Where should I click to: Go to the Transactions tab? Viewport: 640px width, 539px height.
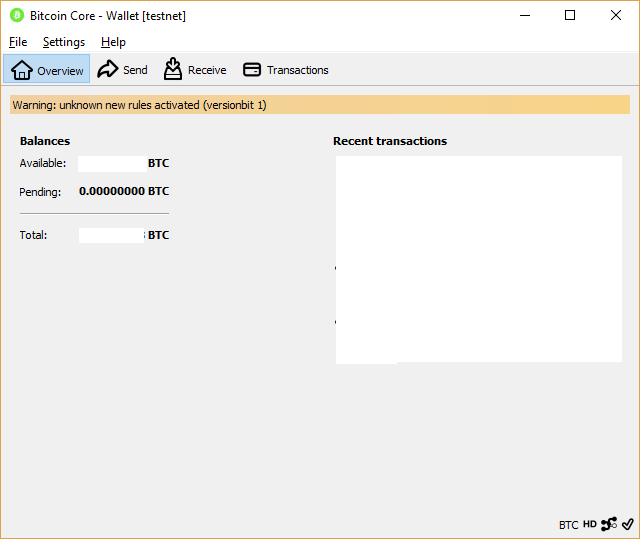click(x=286, y=69)
